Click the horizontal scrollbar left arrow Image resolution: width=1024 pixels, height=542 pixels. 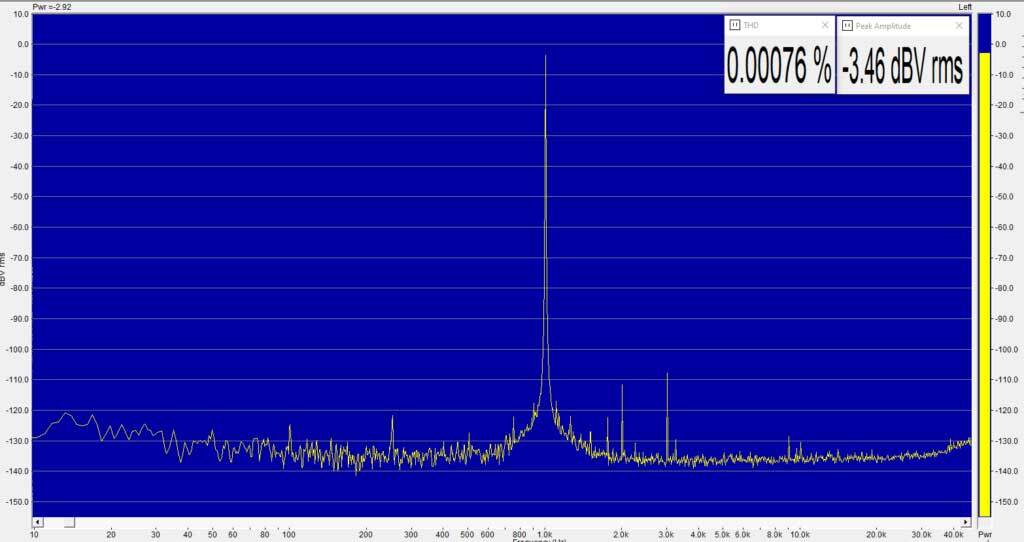[37, 522]
